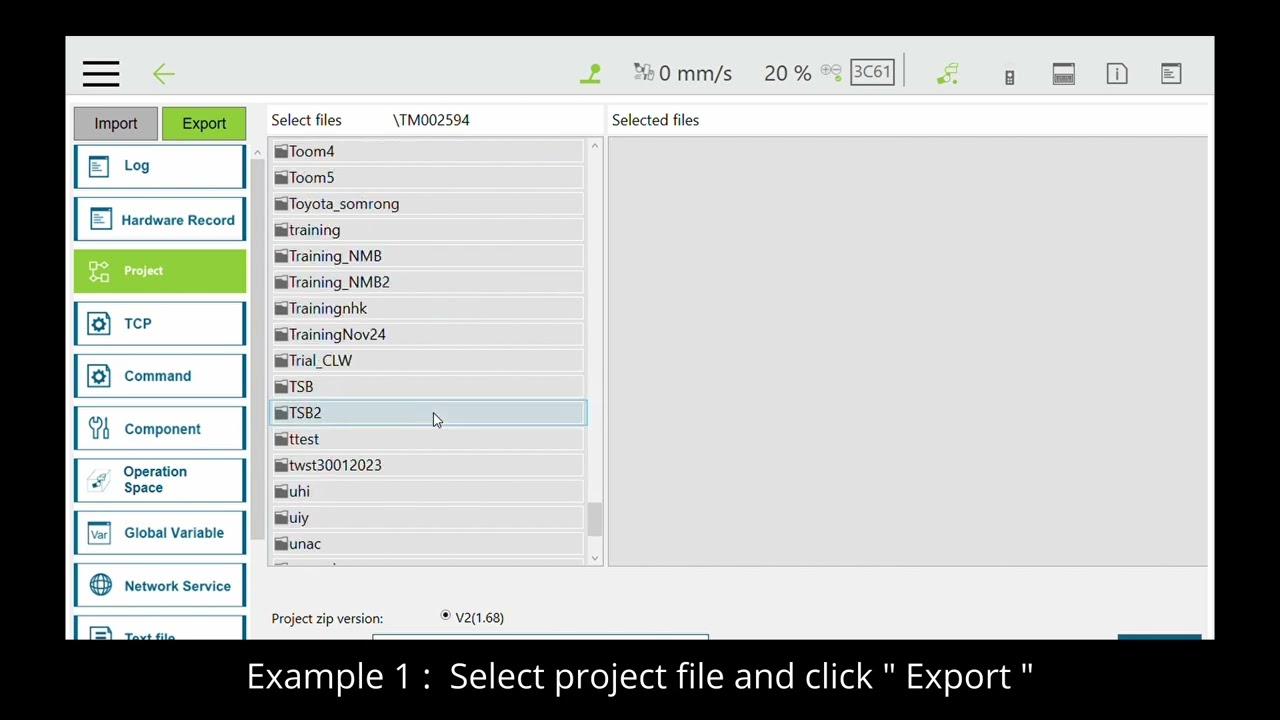The image size is (1280, 720).
Task: Switch to the Import tab
Action: pos(116,123)
